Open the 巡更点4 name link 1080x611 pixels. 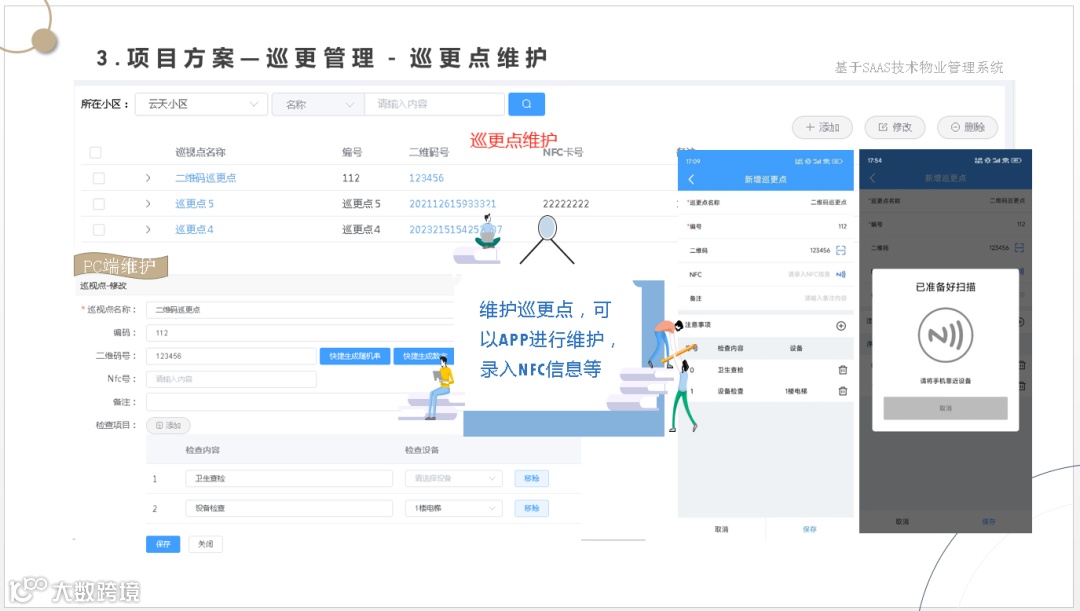point(194,229)
